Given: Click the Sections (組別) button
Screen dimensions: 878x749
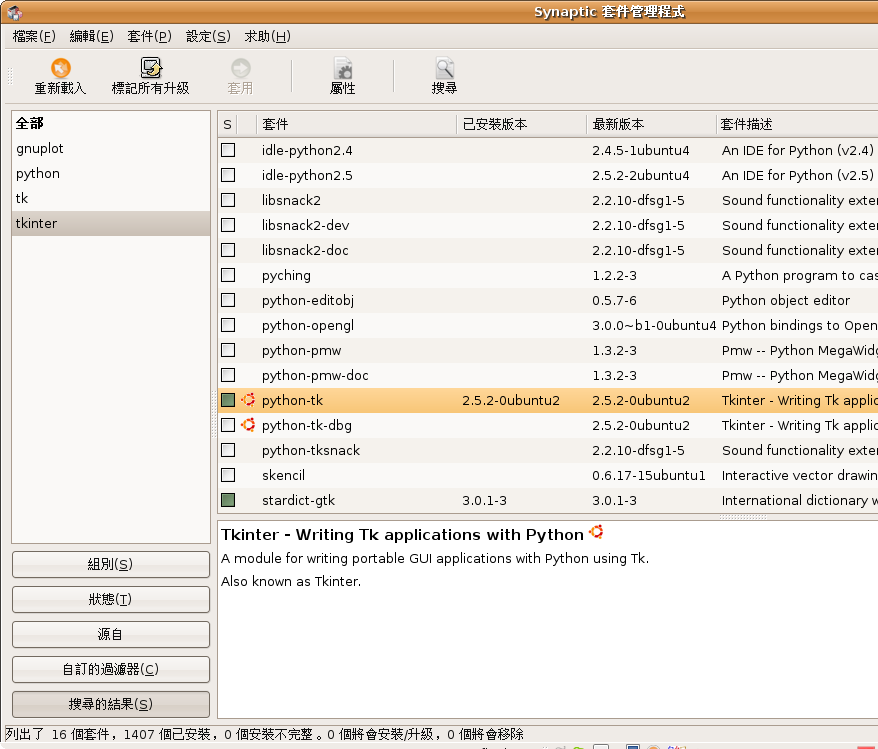Looking at the screenshot, I should 111,564.
